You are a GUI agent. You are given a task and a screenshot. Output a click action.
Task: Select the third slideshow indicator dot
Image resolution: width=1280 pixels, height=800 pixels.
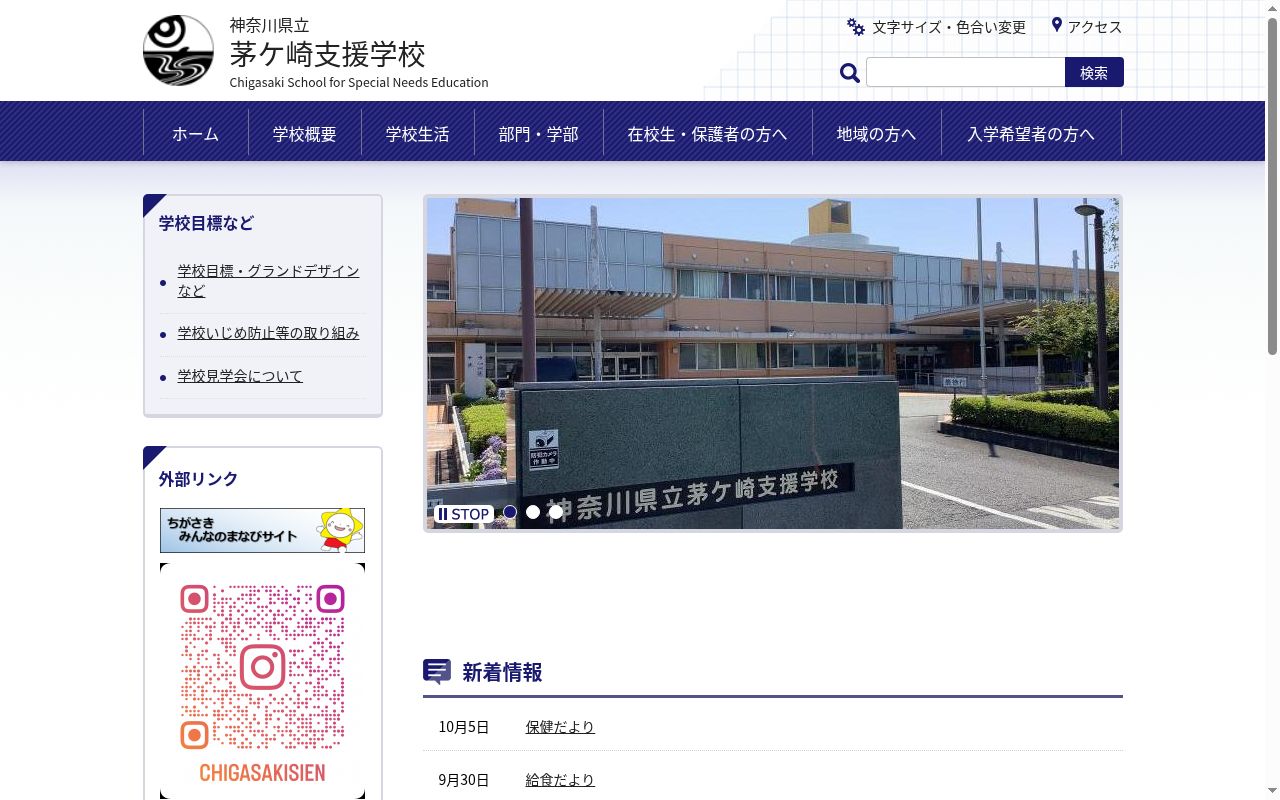(556, 512)
